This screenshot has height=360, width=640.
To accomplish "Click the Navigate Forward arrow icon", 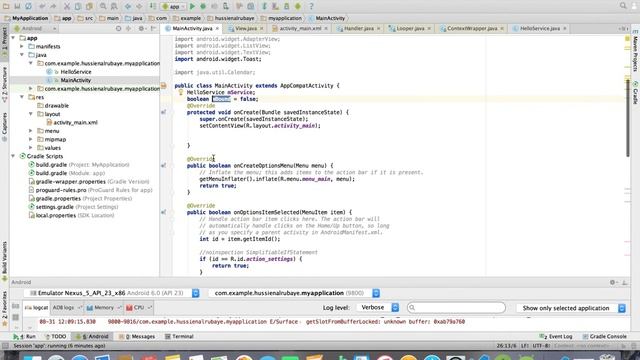I will click(139, 6).
